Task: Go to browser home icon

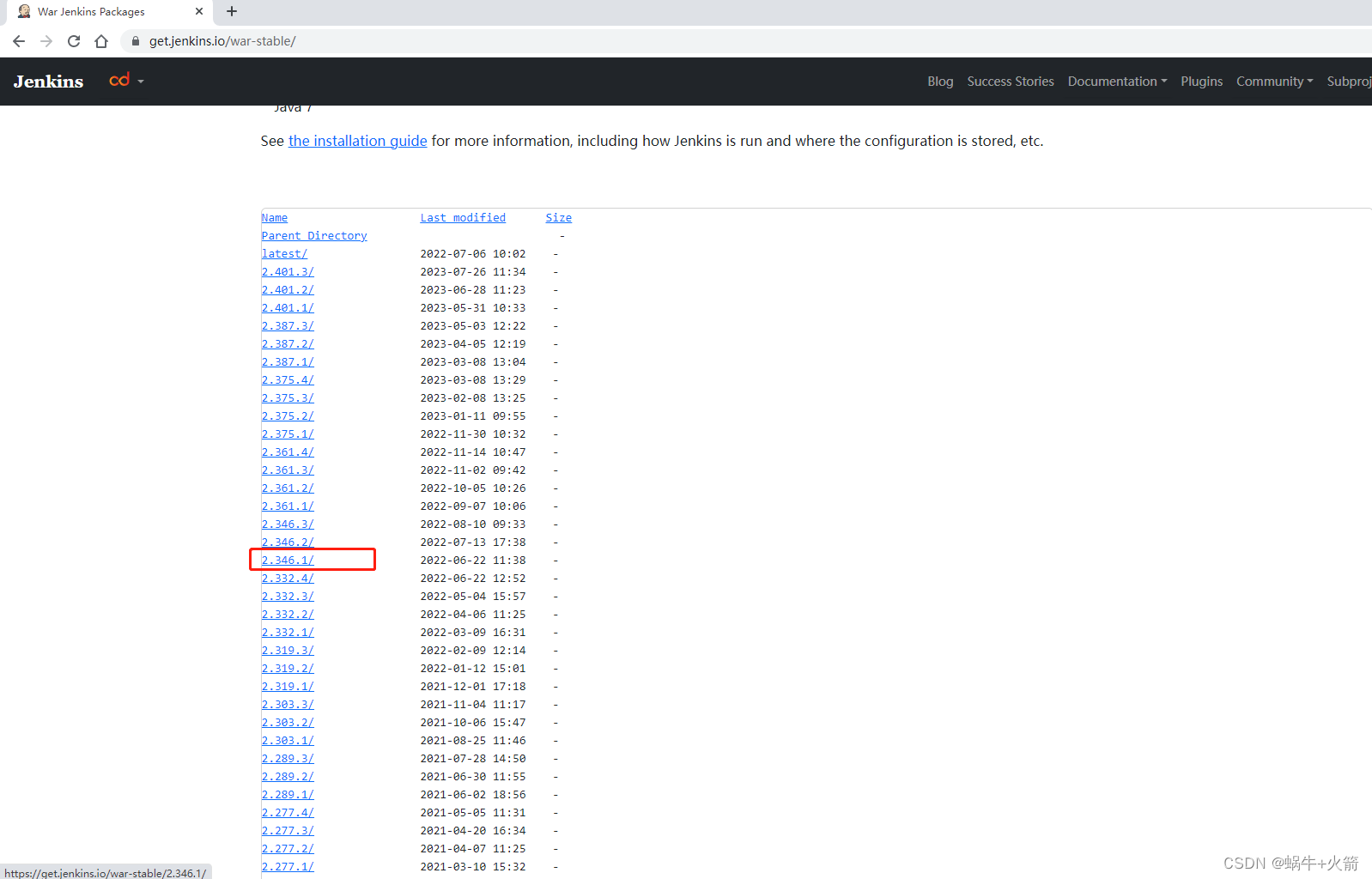Action: click(101, 41)
